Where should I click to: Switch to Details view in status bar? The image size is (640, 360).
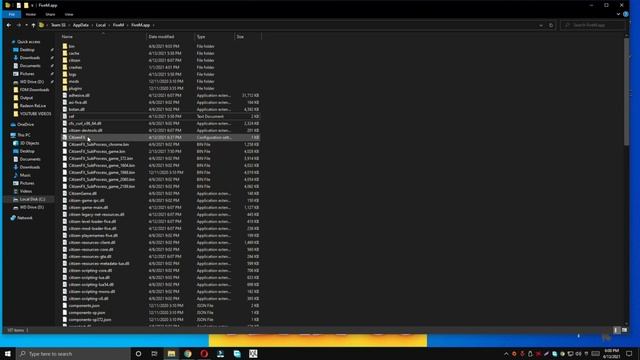(x=617, y=330)
